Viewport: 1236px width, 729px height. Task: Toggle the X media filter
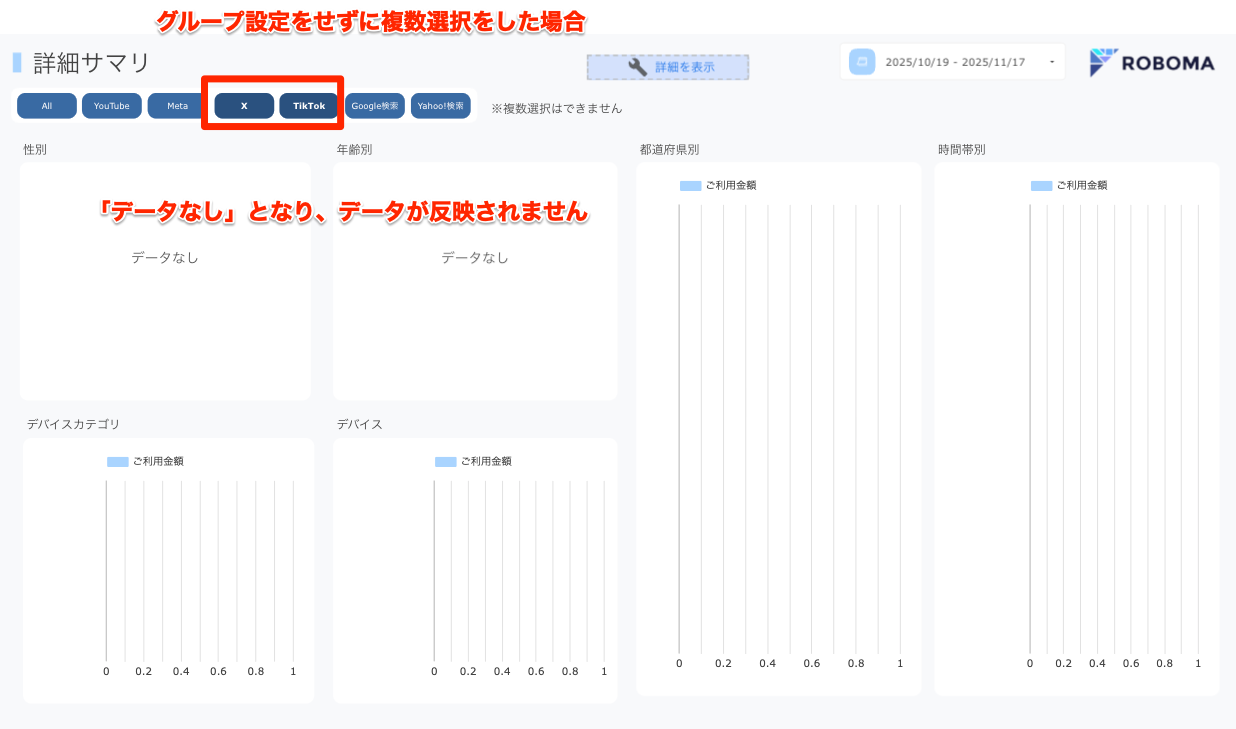click(244, 106)
